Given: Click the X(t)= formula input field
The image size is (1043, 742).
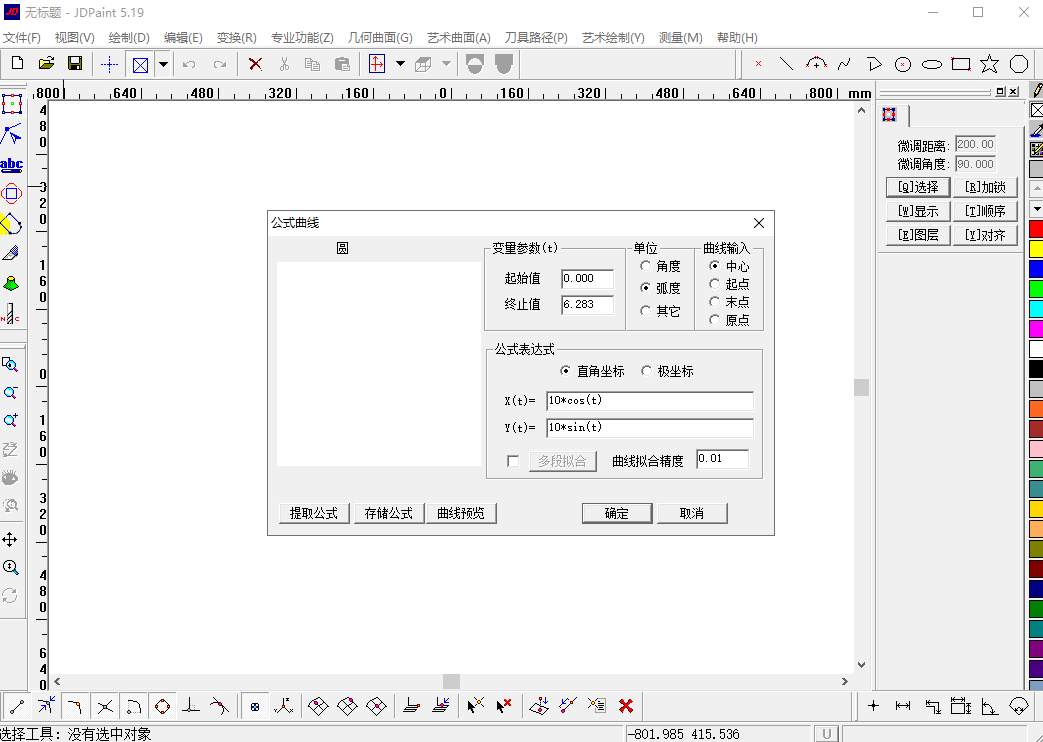Looking at the screenshot, I should (x=650, y=401).
